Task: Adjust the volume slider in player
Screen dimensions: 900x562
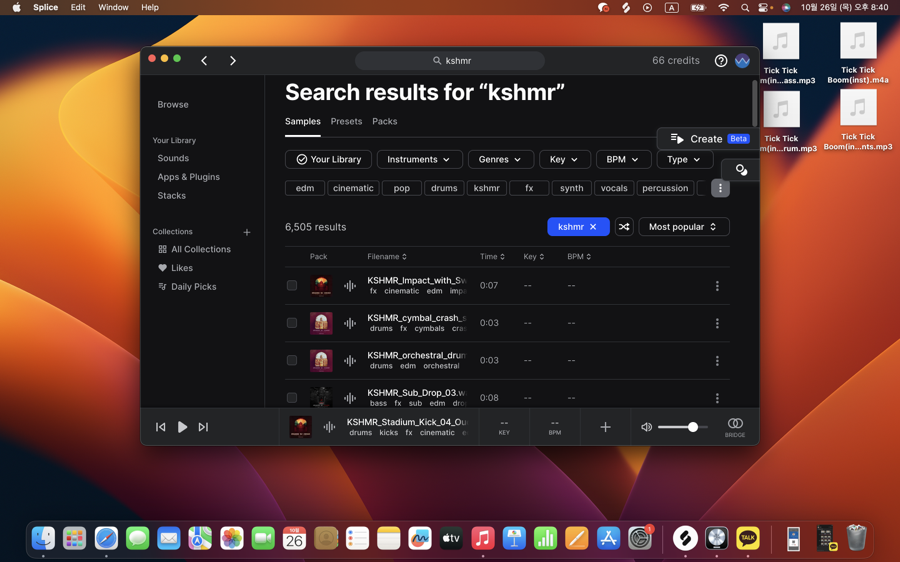Action: click(x=683, y=427)
